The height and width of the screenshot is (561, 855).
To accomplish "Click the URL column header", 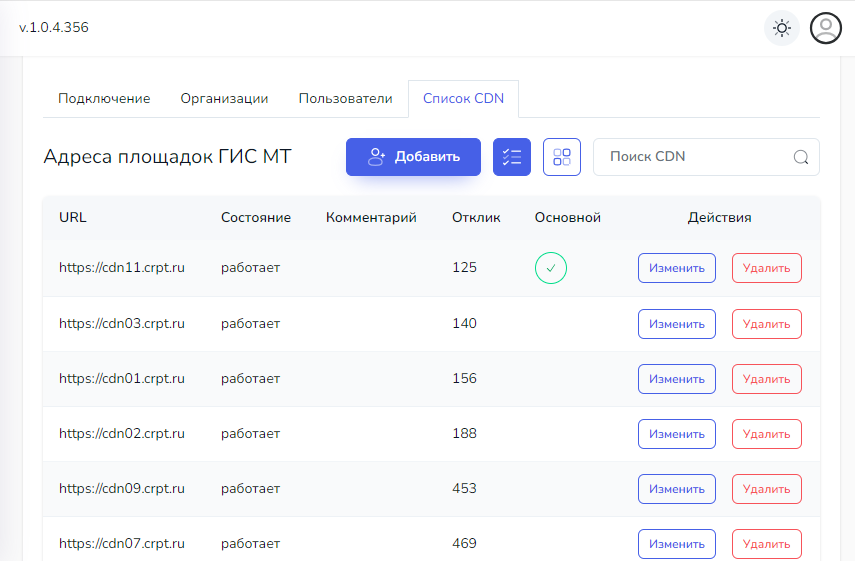I will point(73,218).
